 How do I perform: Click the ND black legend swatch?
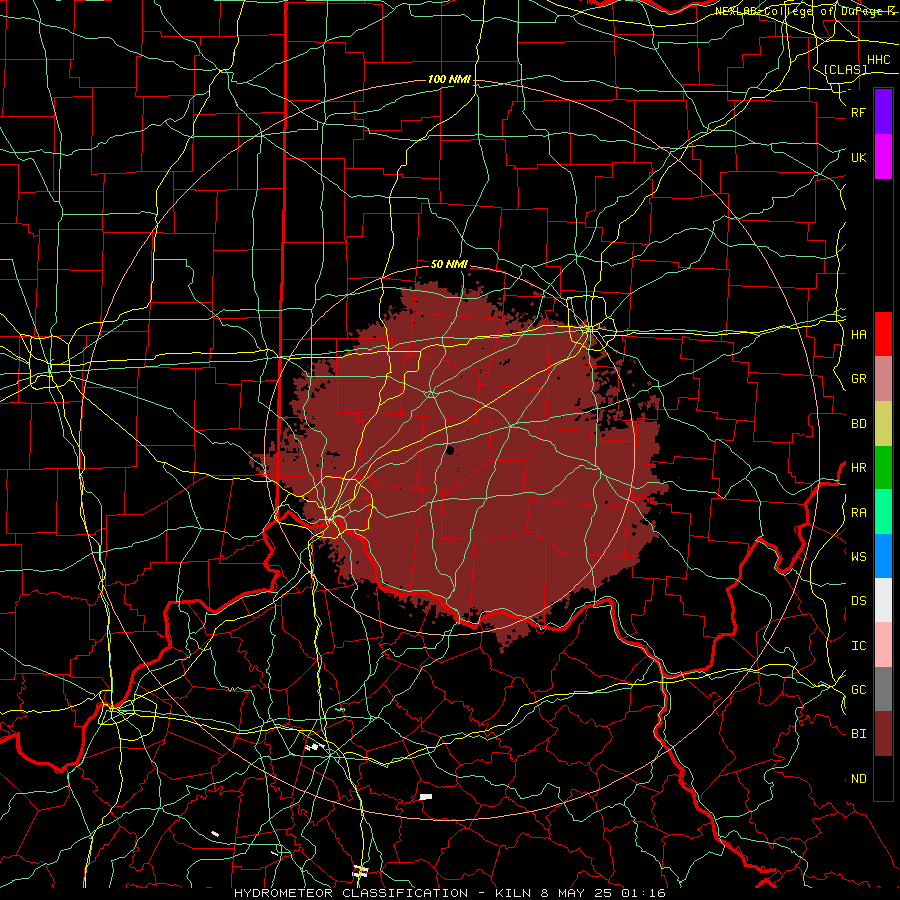point(883,778)
